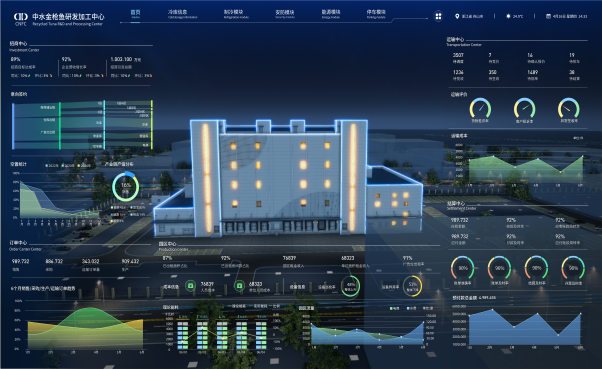Click the yellow 53% equipment ring

(x=412, y=286)
